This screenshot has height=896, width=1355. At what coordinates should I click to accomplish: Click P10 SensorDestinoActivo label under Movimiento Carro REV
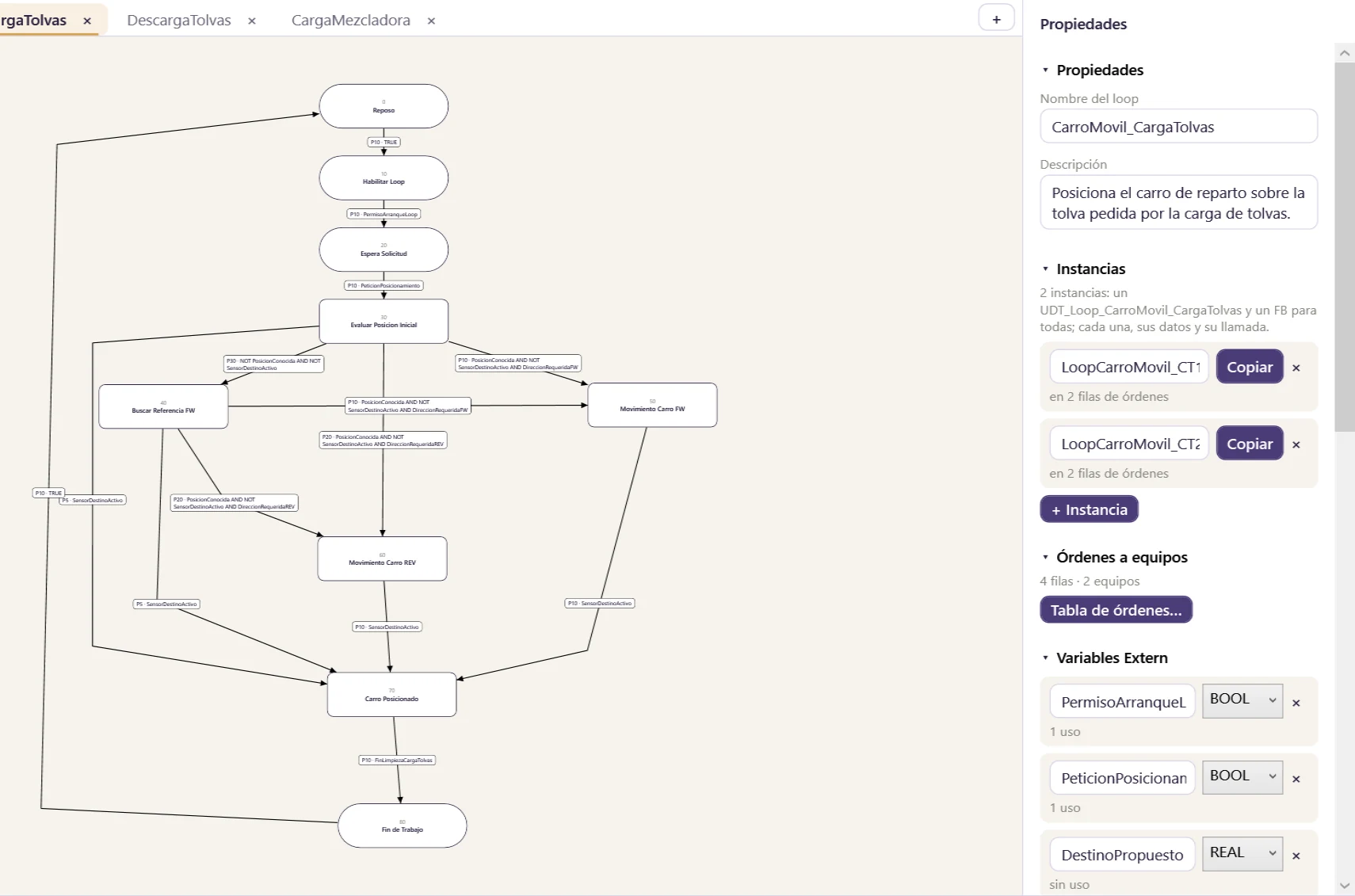coord(387,627)
